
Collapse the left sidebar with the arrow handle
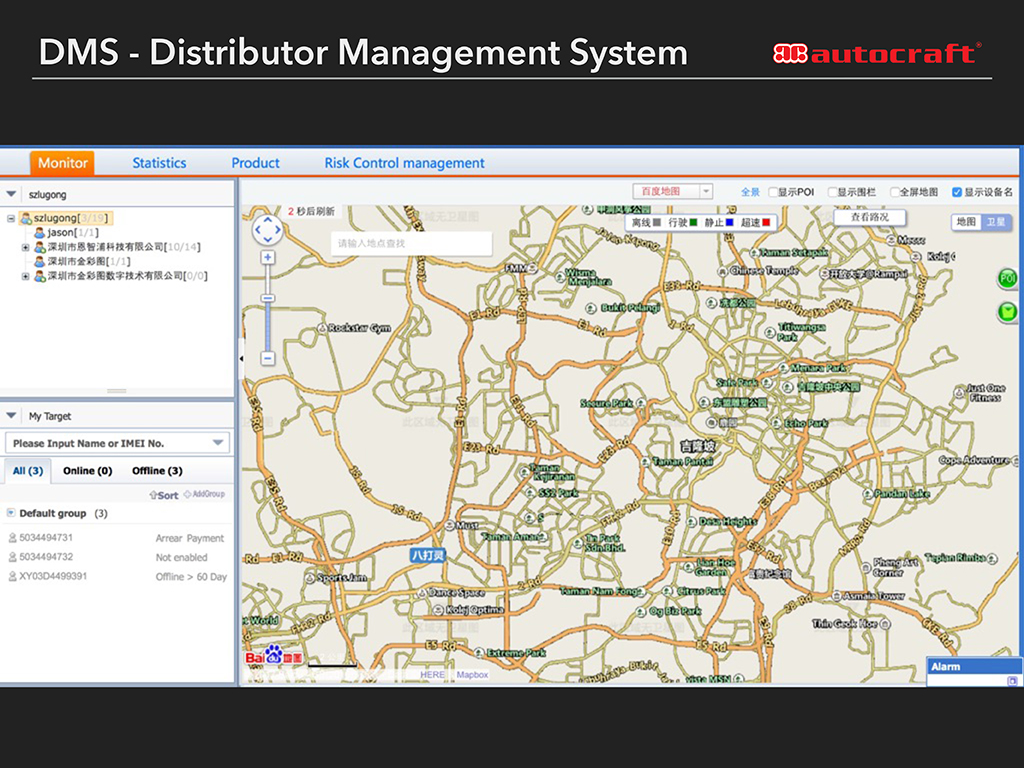(240, 359)
